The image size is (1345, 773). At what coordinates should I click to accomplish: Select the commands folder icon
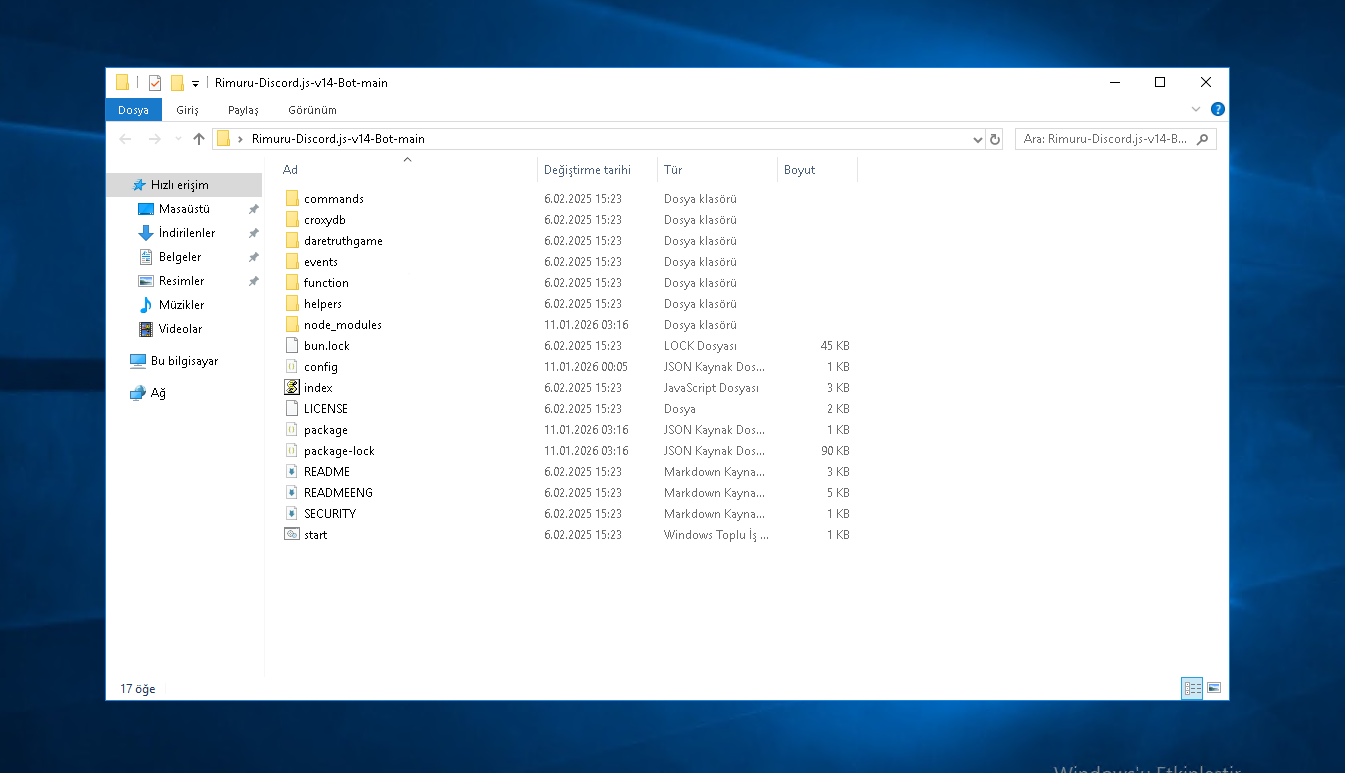(292, 199)
